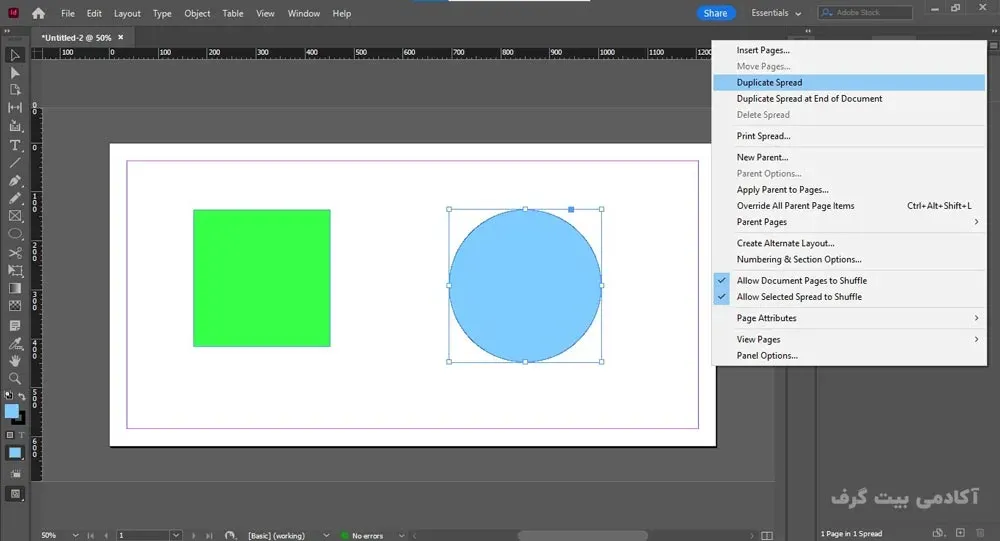The height and width of the screenshot is (541, 1000).
Task: Open the zoom level dropdown
Action: coord(75,535)
